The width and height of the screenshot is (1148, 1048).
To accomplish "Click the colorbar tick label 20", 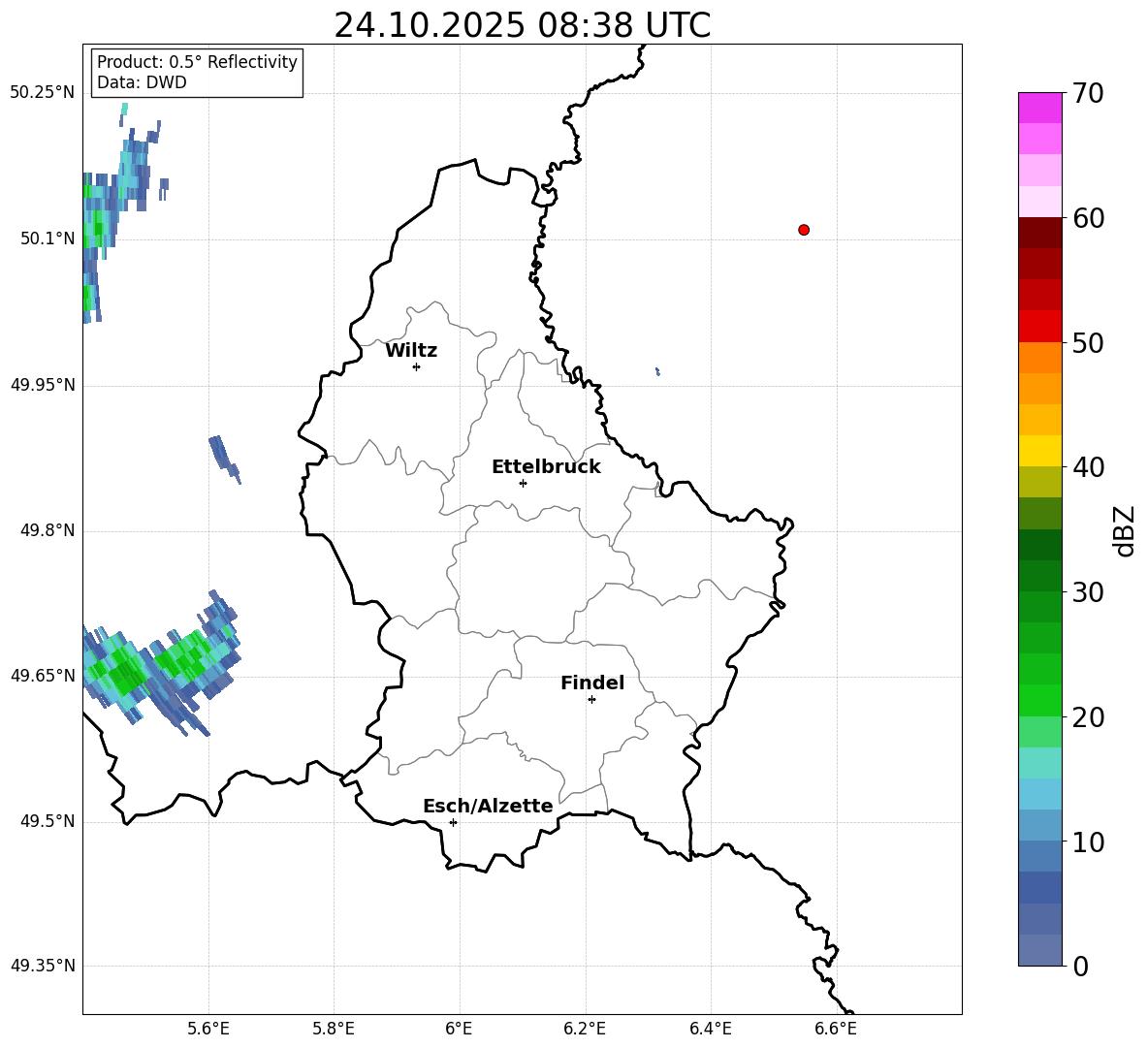I will [1088, 717].
